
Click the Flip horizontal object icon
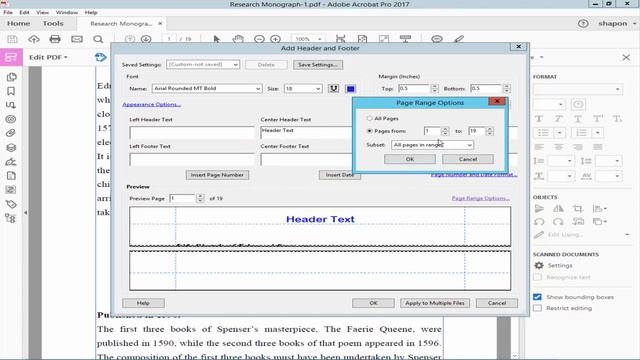click(558, 209)
